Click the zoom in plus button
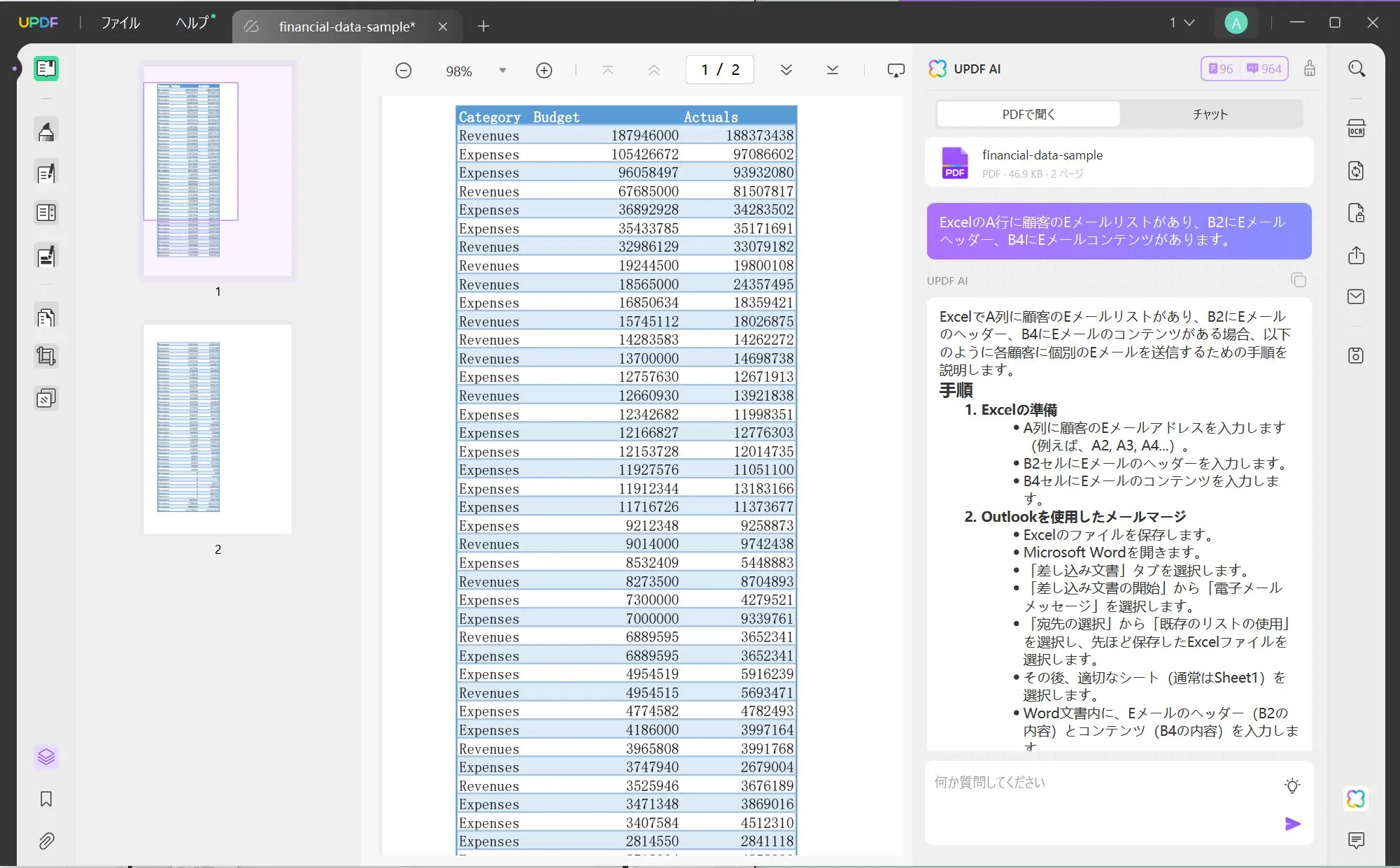The width and height of the screenshot is (1400, 868). coord(544,70)
